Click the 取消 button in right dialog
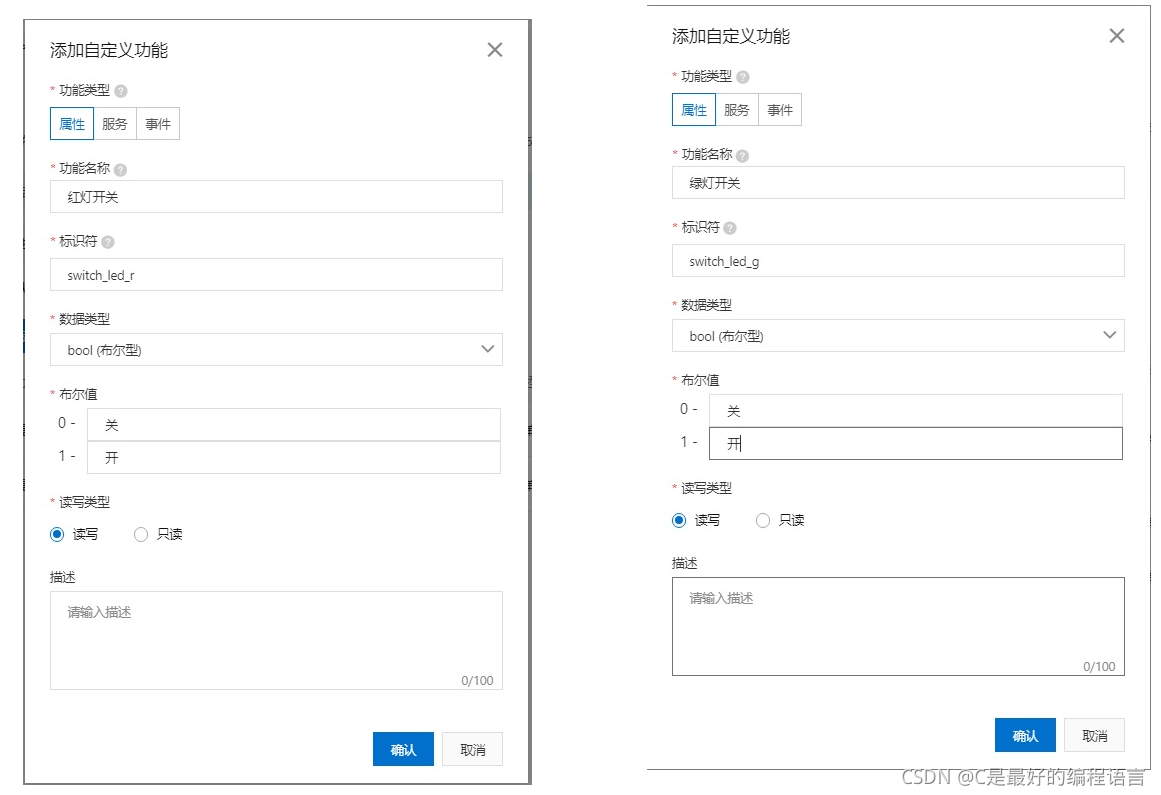Viewport: 1161px width, 795px height. (x=1094, y=734)
